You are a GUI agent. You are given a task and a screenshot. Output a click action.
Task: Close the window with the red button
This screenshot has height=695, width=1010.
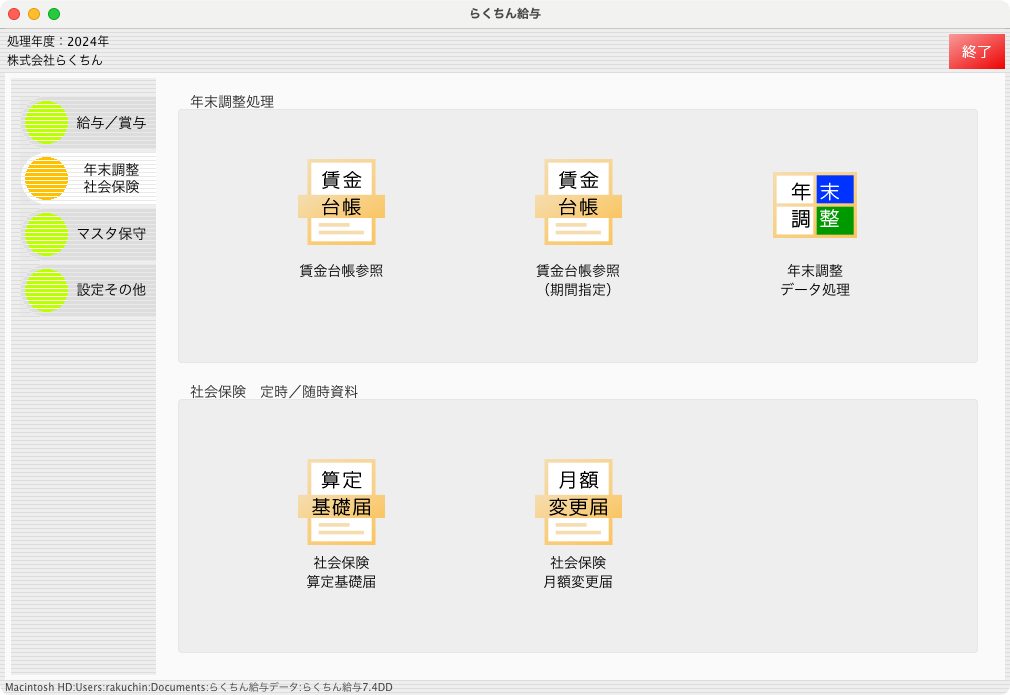click(x=14, y=14)
